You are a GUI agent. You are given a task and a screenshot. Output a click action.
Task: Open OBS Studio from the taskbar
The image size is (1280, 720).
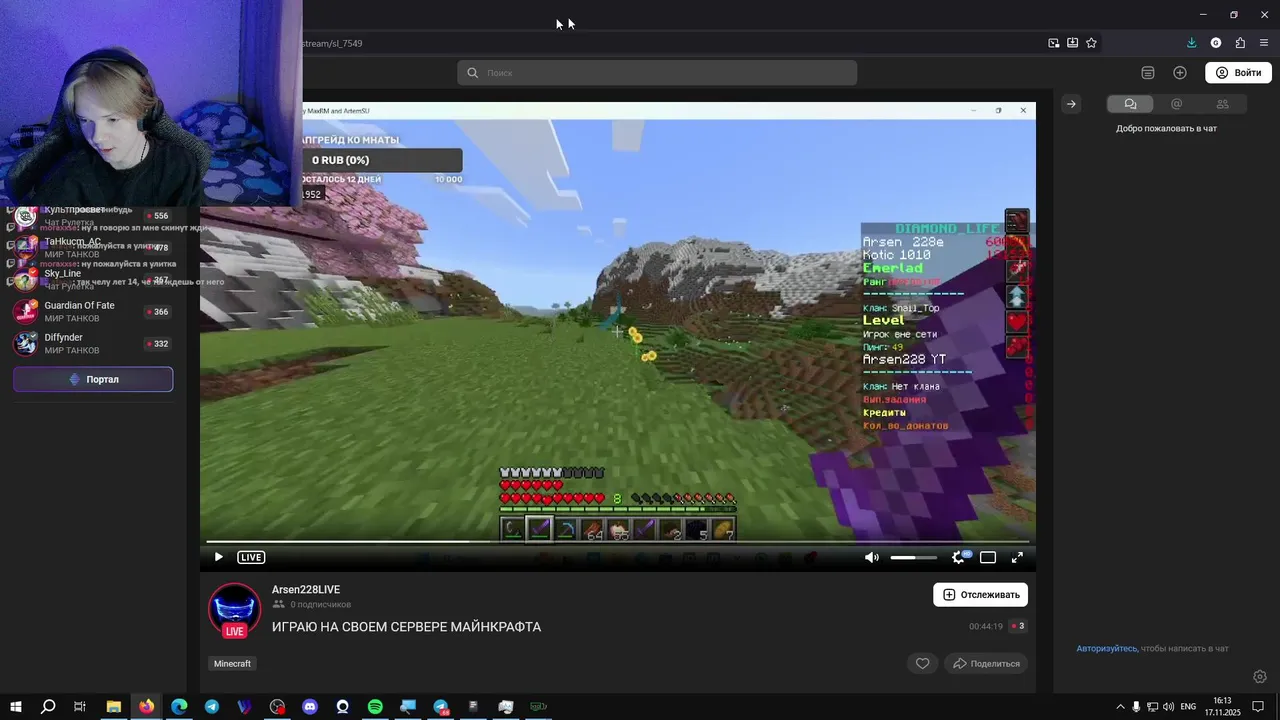[x=277, y=706]
